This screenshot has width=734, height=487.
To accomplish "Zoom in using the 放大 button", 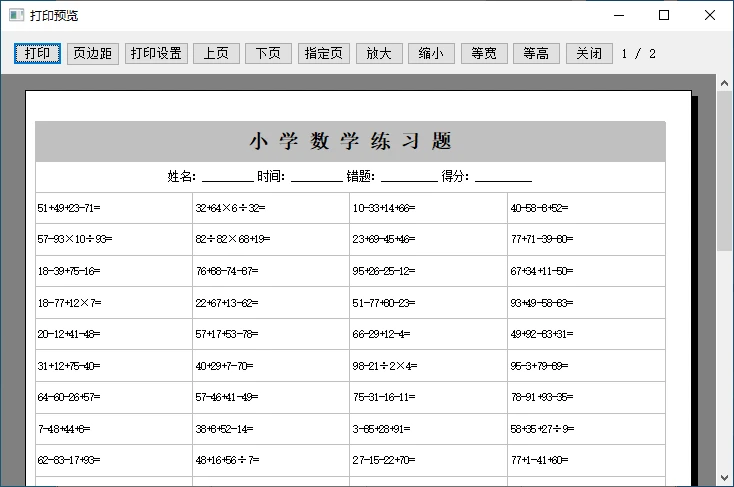I will click(379, 54).
